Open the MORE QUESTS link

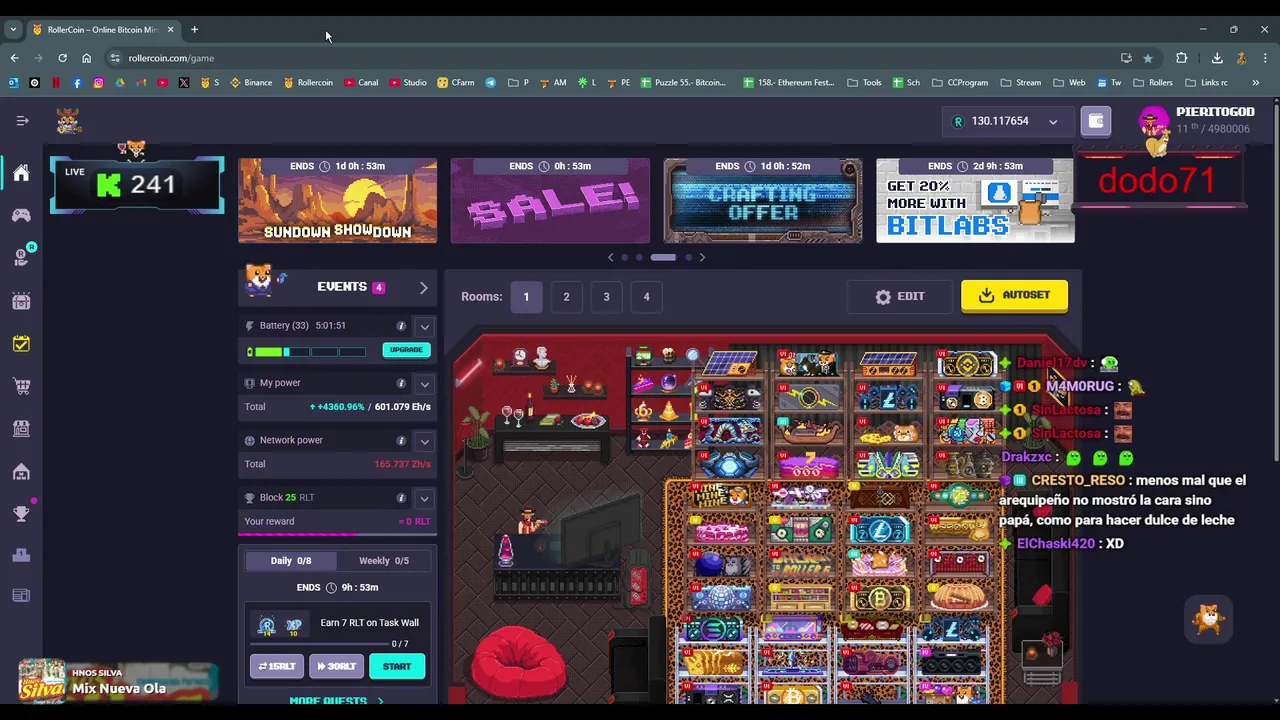[336, 701]
